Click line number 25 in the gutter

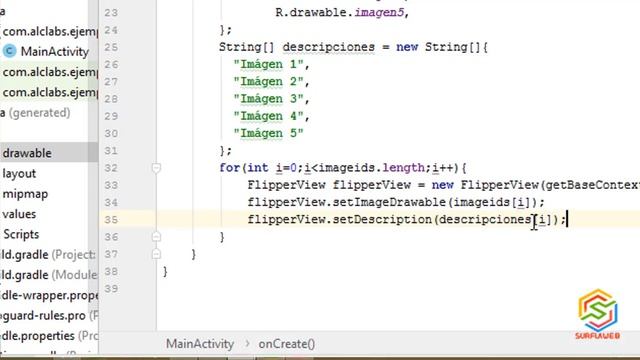(111, 47)
